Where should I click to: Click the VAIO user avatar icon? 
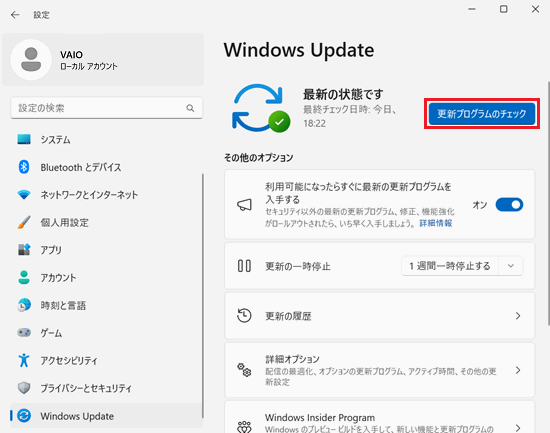[31, 60]
